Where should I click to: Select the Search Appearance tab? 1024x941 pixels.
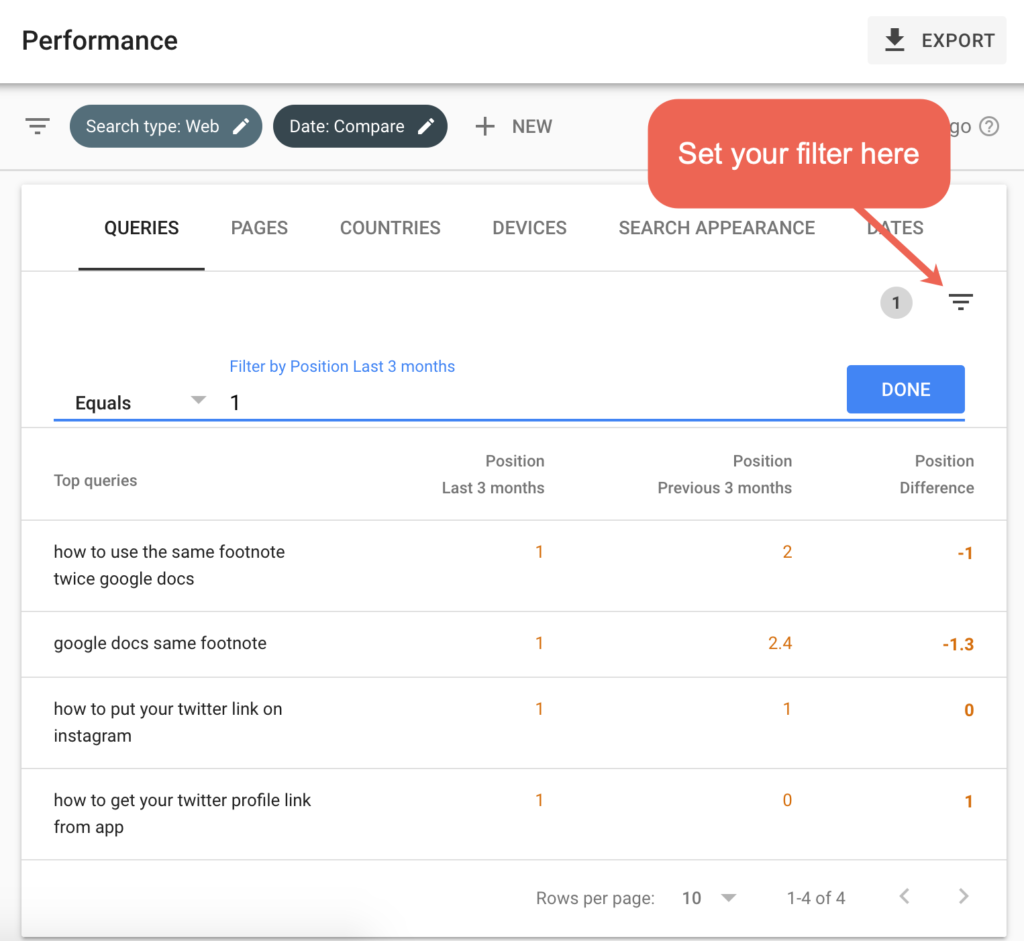point(716,228)
